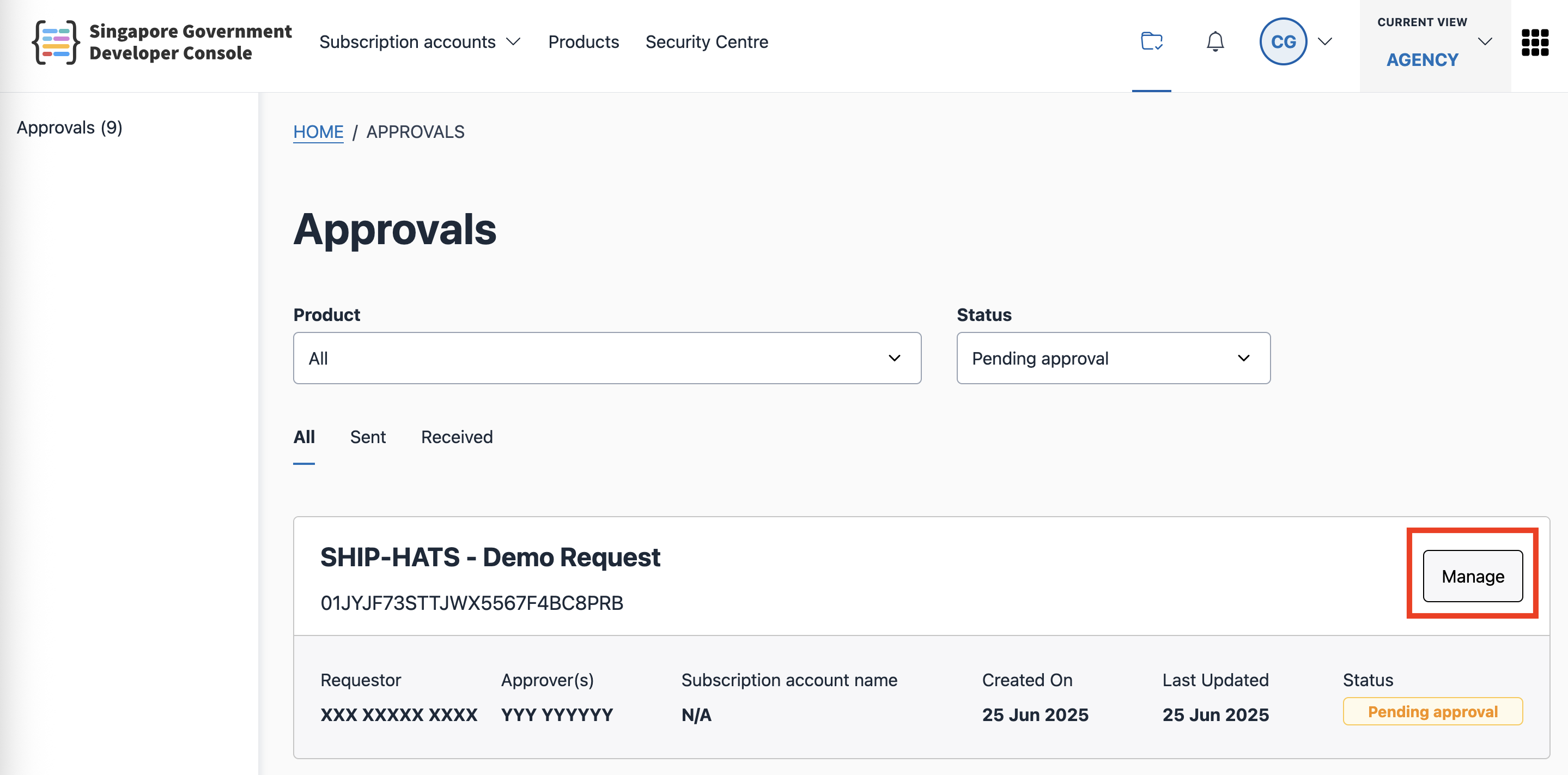This screenshot has height=775, width=1568.
Task: Click the HOME breadcrumb link
Action: (318, 131)
